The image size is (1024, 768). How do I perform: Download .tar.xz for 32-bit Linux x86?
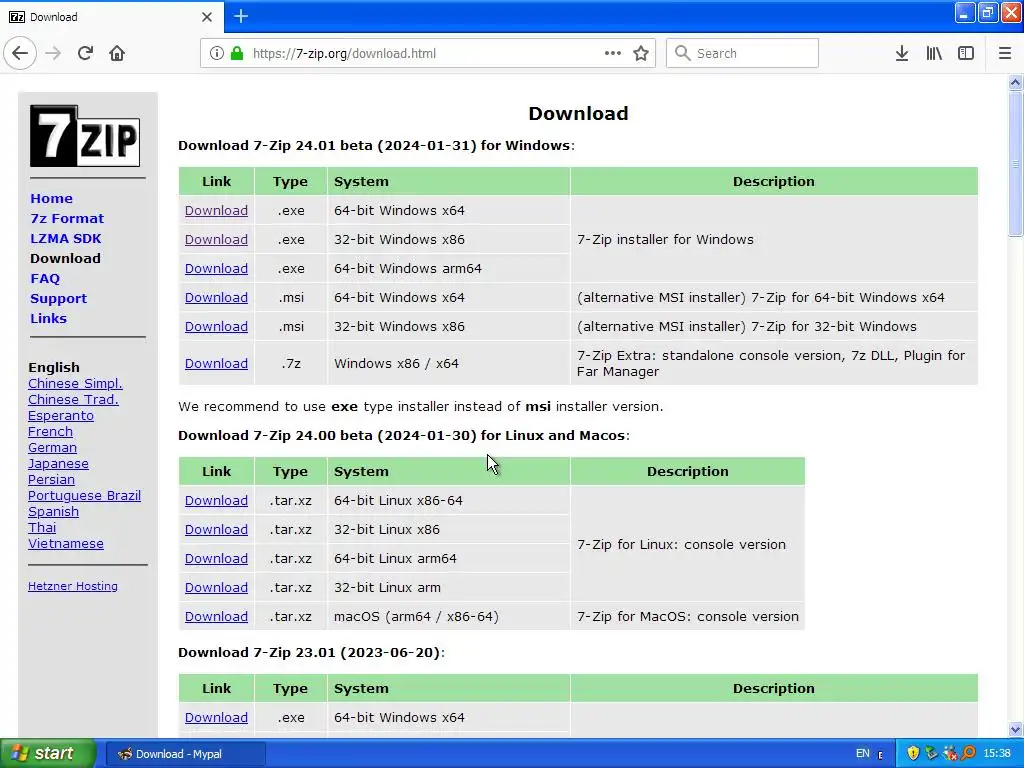tap(216, 529)
